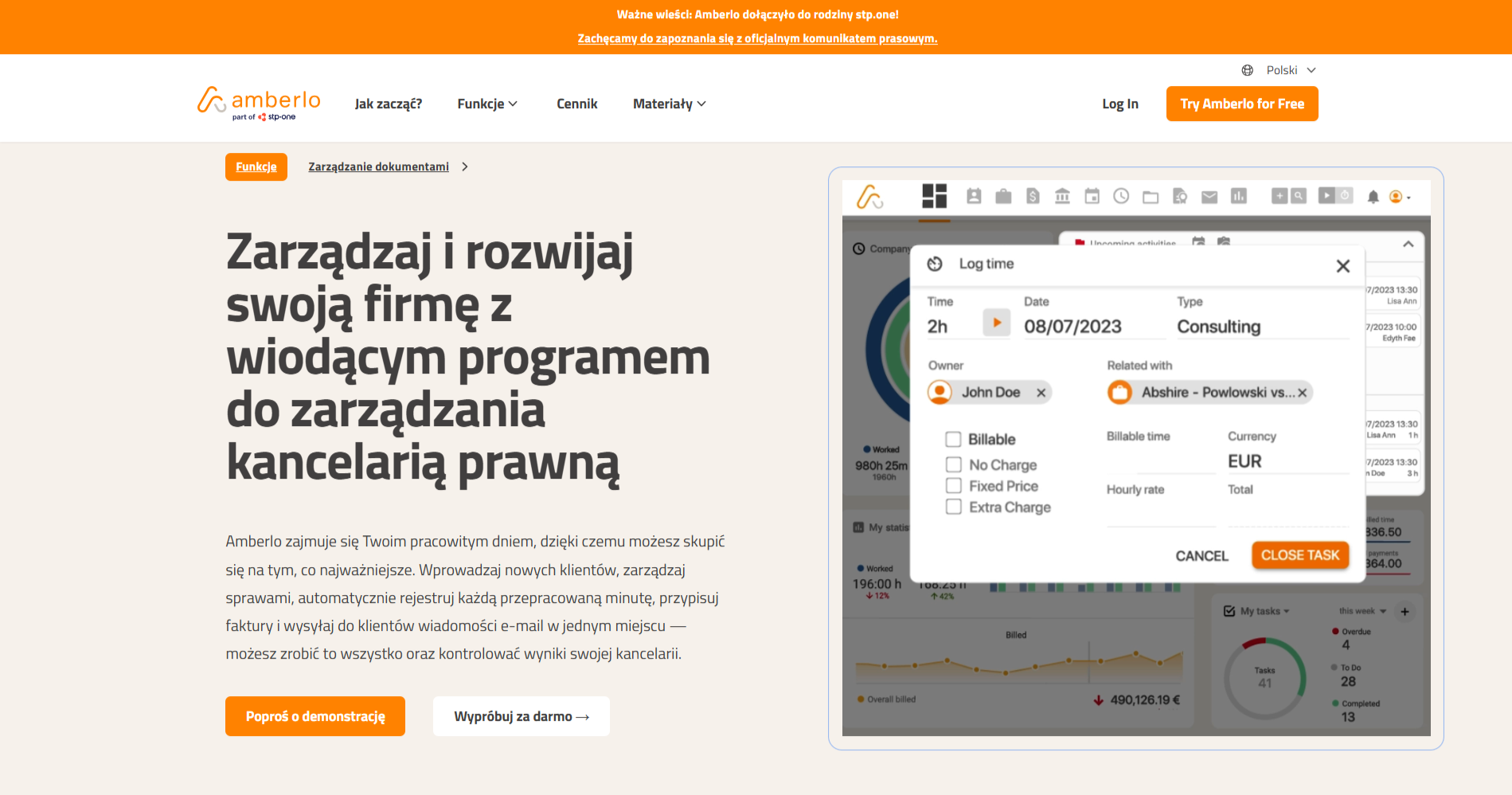Open the Type field showing Consulting
The image size is (1512, 795).
click(1263, 327)
